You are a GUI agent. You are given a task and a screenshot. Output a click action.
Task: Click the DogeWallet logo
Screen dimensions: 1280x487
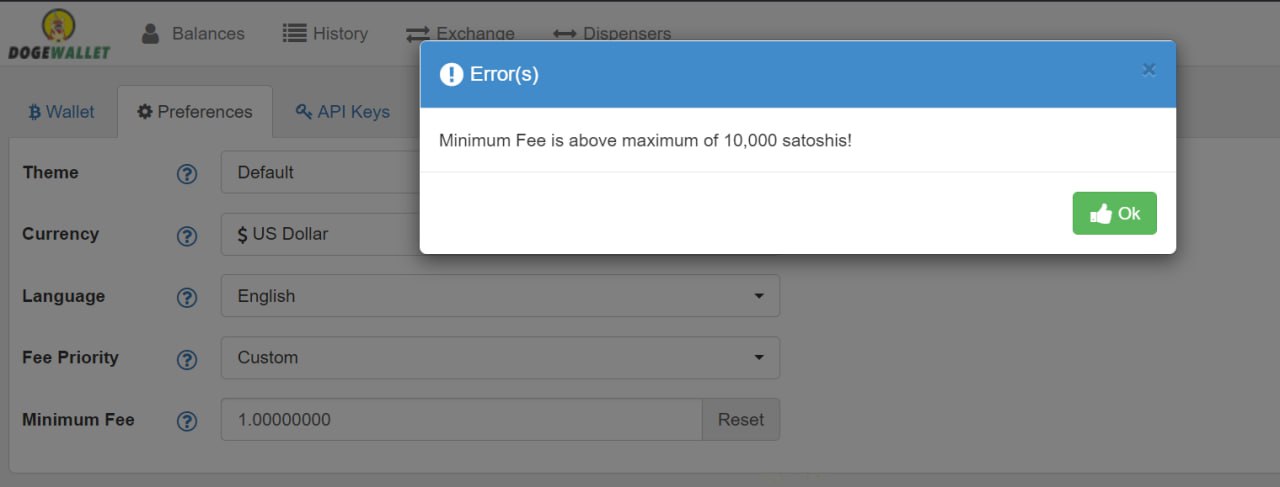point(60,35)
